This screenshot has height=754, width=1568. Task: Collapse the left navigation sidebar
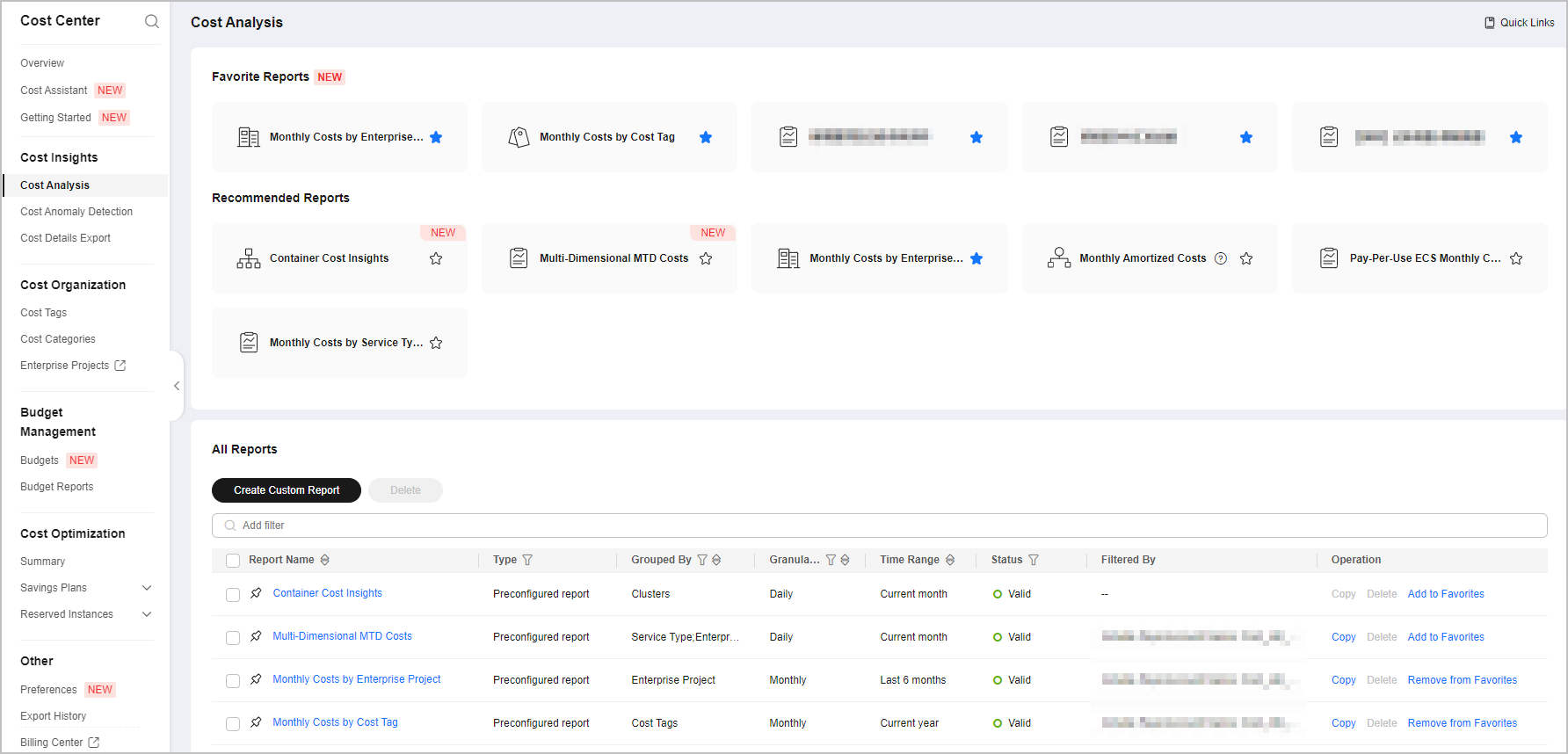coord(177,386)
